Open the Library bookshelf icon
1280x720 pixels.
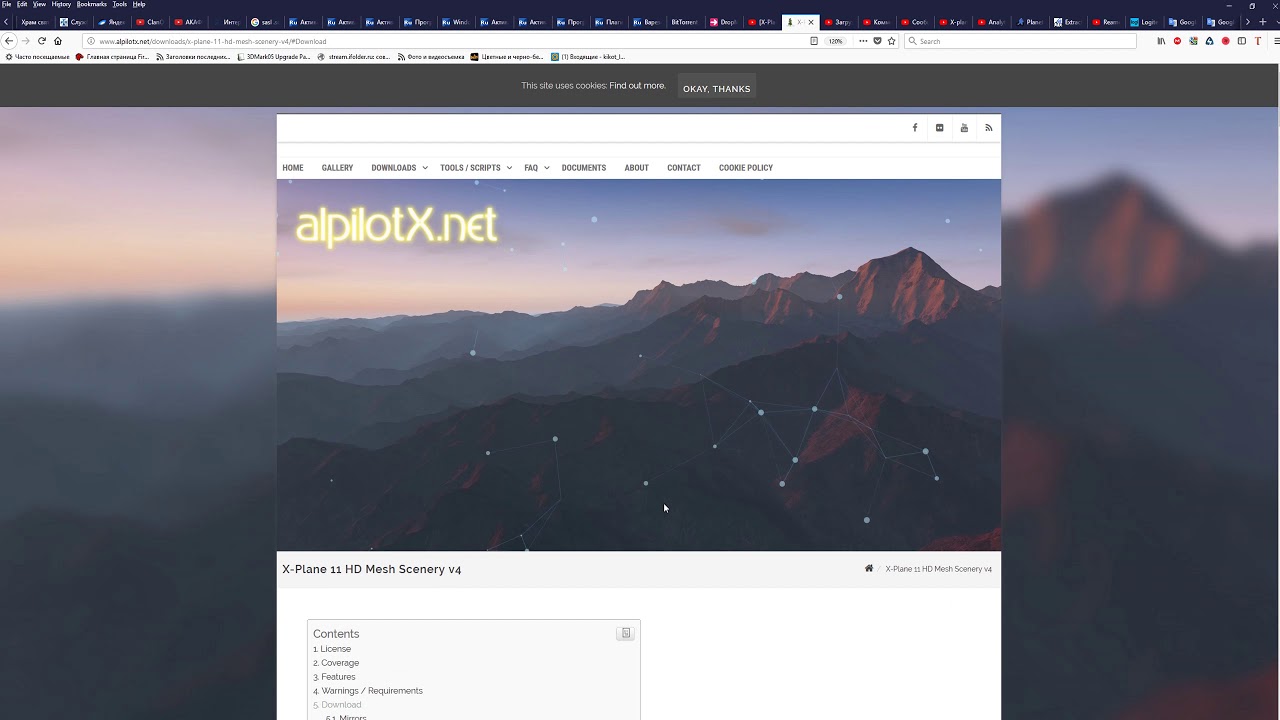coord(1161,41)
